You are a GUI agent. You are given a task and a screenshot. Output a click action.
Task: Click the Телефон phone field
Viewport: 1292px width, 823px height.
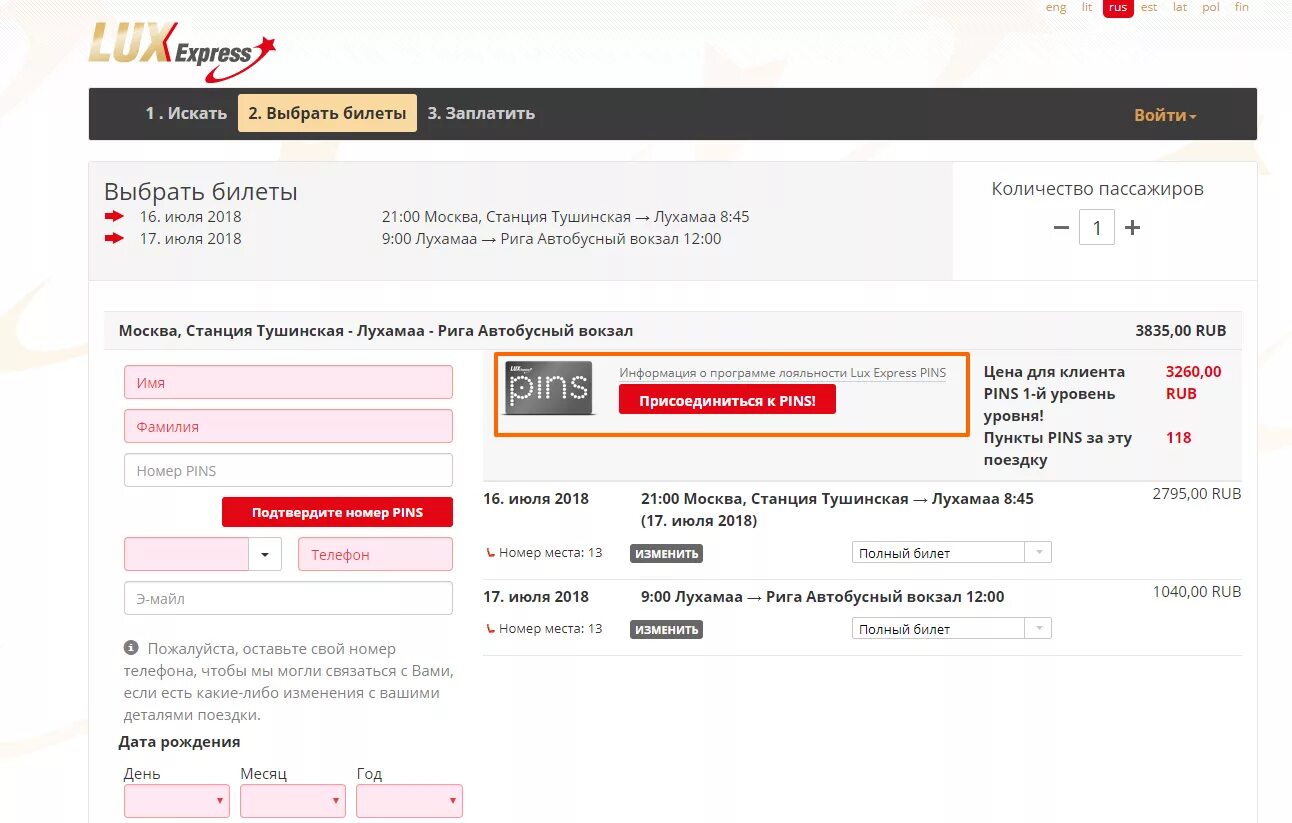coord(375,554)
